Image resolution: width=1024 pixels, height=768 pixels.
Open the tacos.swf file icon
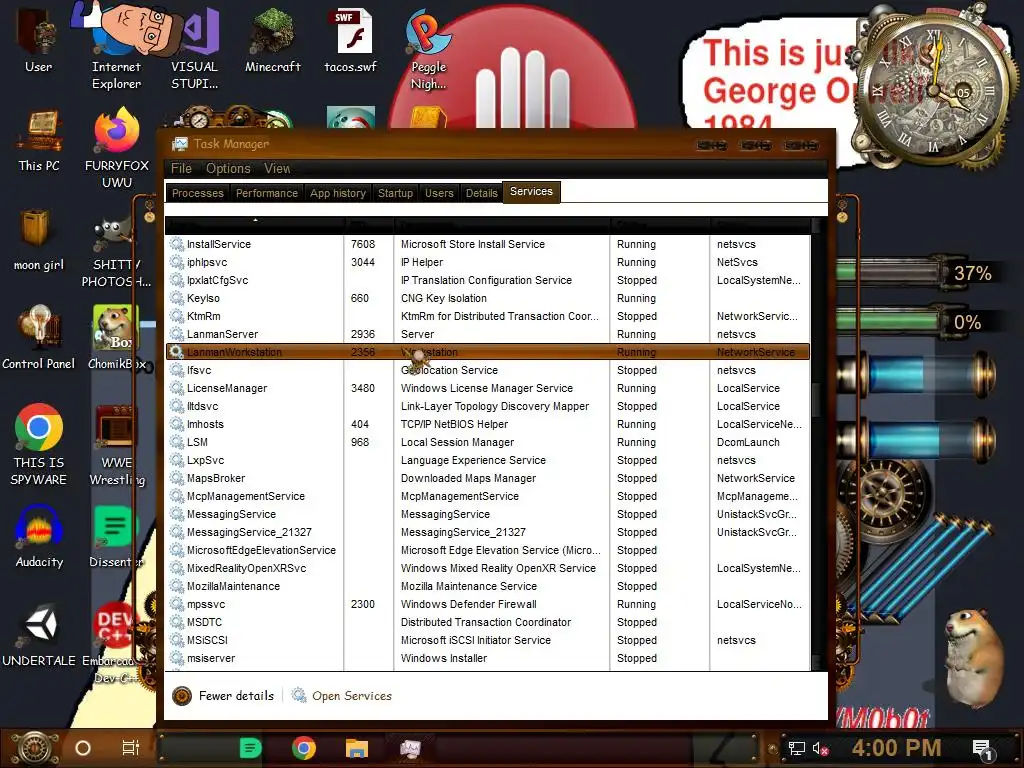click(x=351, y=40)
